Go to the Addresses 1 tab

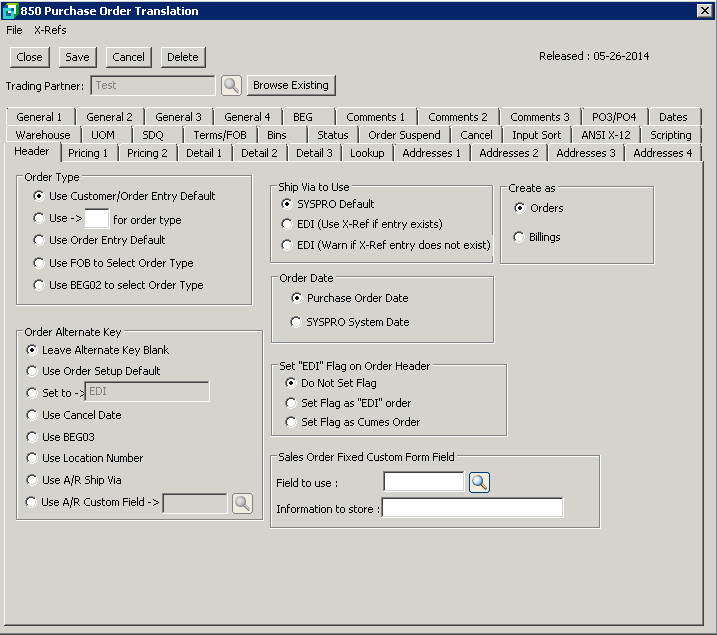click(431, 153)
